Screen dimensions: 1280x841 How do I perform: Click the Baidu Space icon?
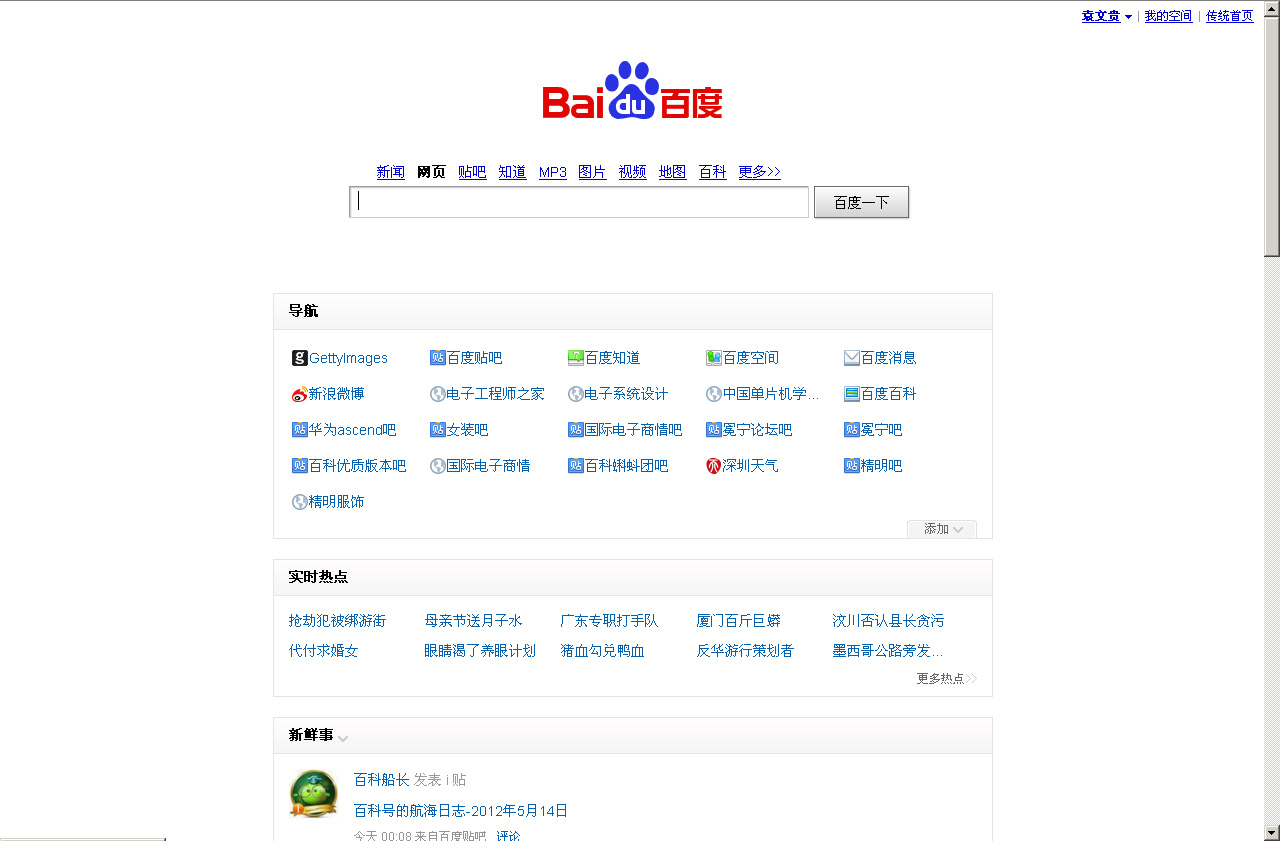click(713, 357)
